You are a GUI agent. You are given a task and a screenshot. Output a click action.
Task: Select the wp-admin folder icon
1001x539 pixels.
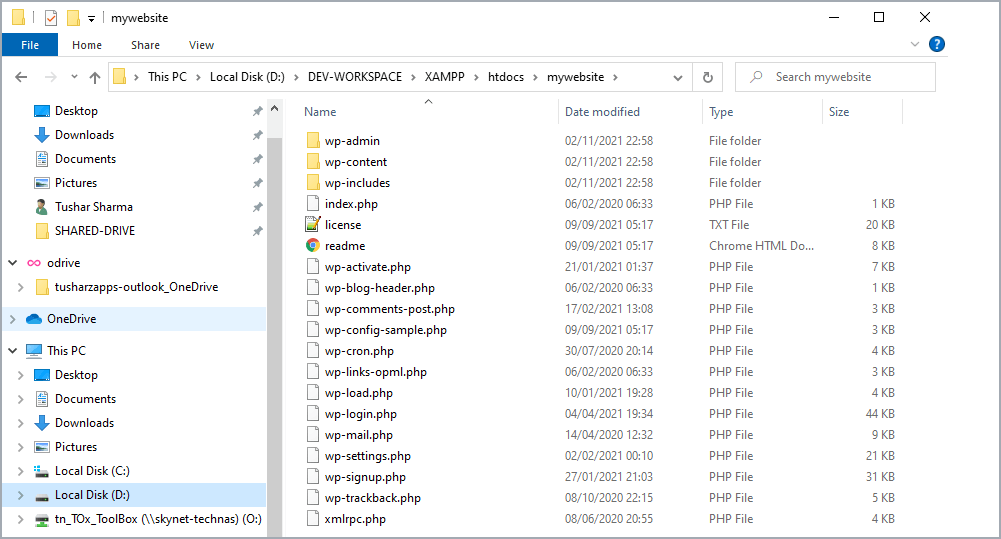click(x=313, y=141)
